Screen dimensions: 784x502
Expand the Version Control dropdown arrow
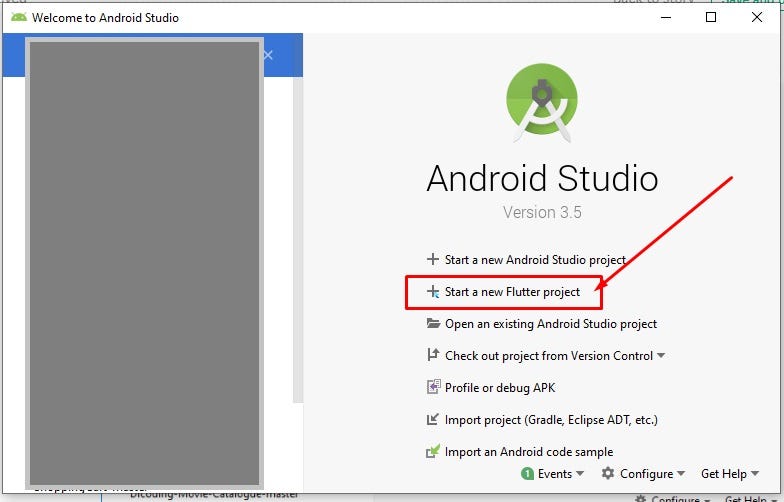click(661, 356)
